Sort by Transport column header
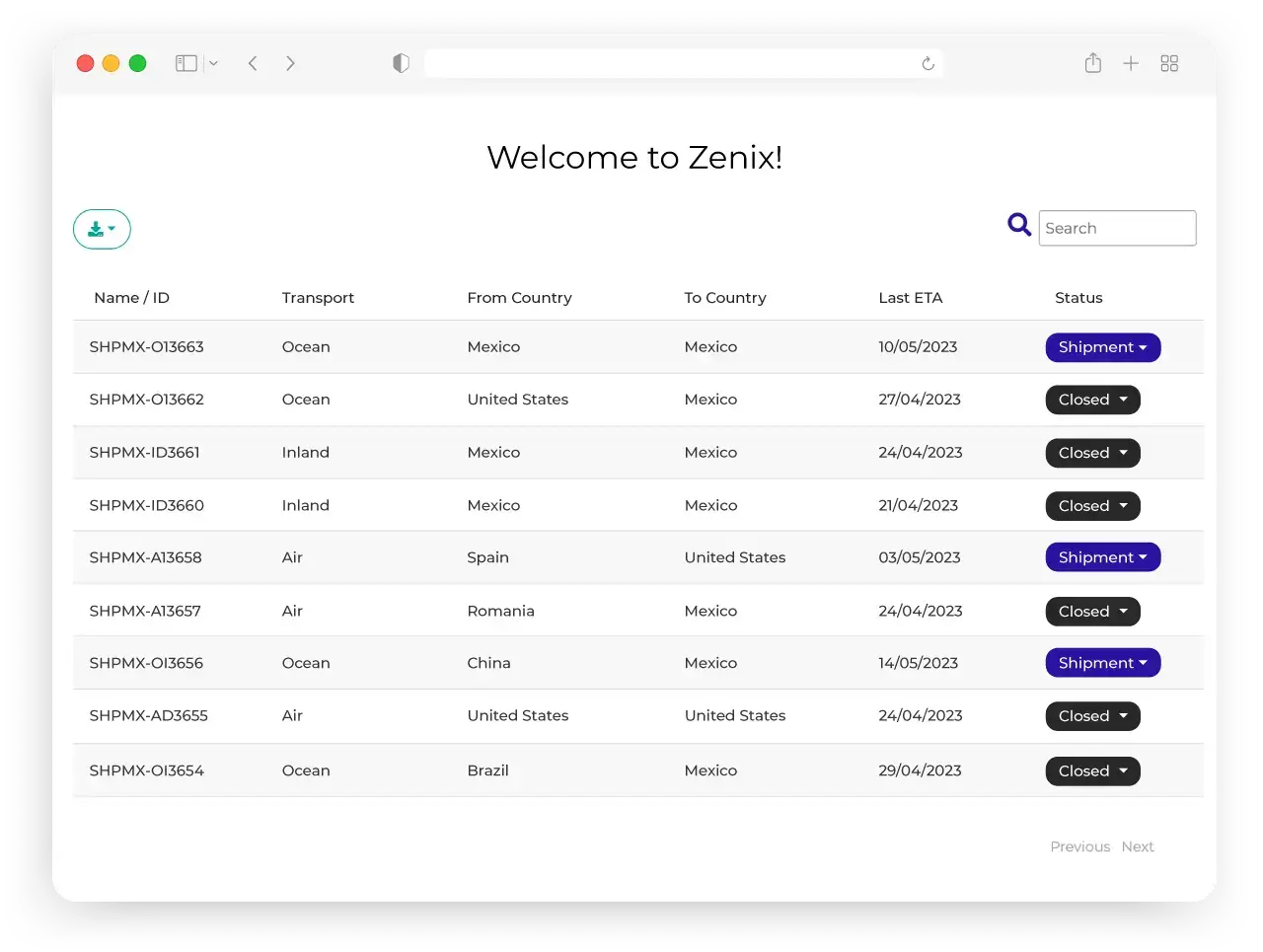Viewport: 1263px width, 952px height. (318, 298)
